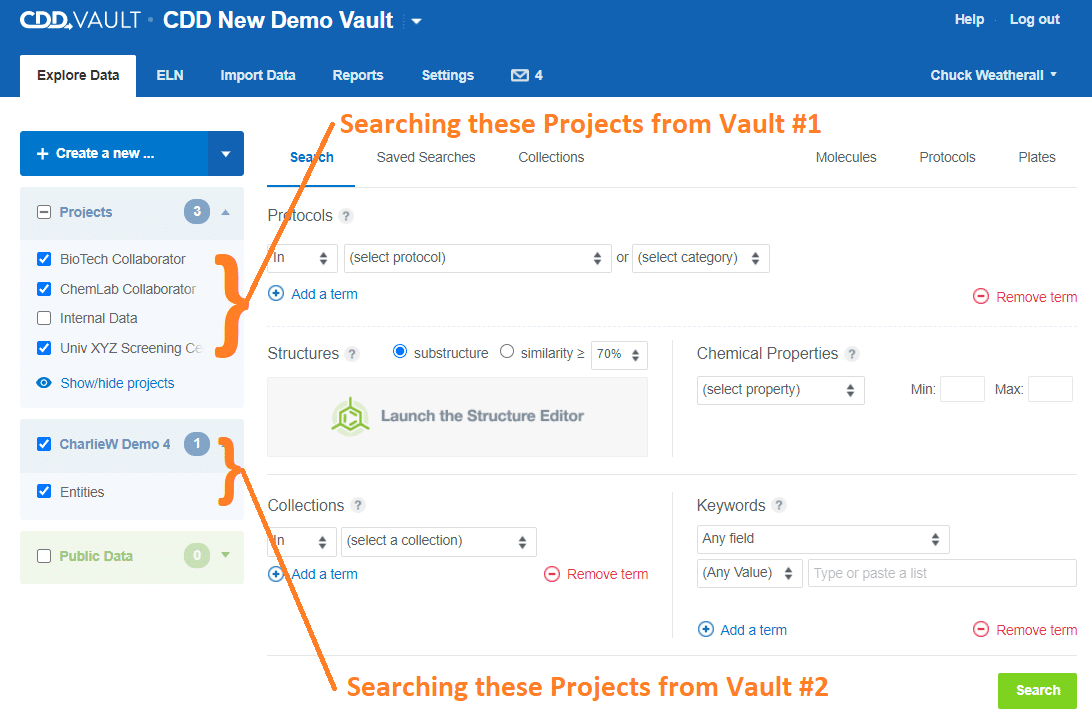
Task: Open the Plates tab
Action: pyautogui.click(x=1037, y=157)
